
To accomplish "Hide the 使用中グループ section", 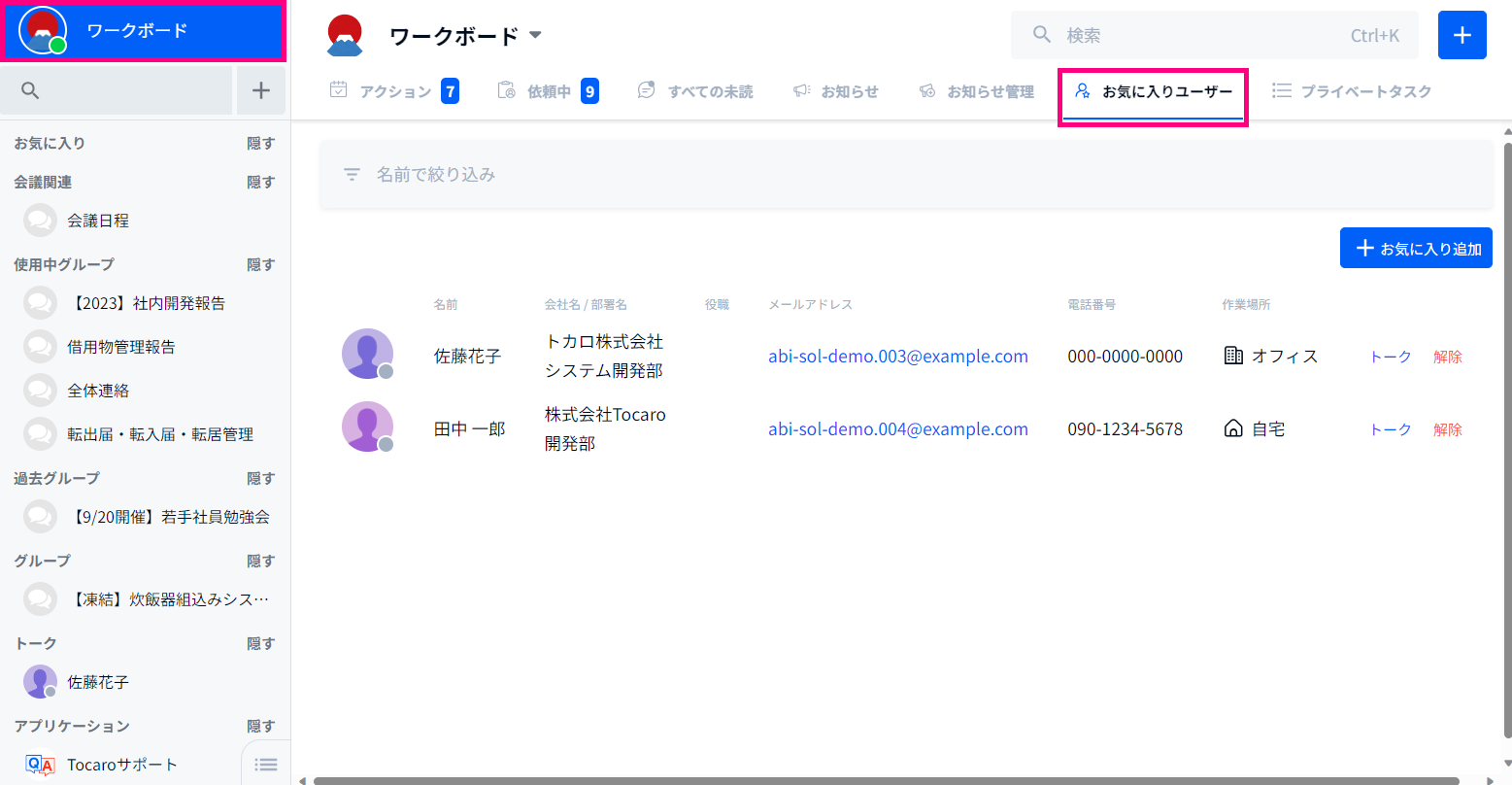I will click(x=260, y=263).
